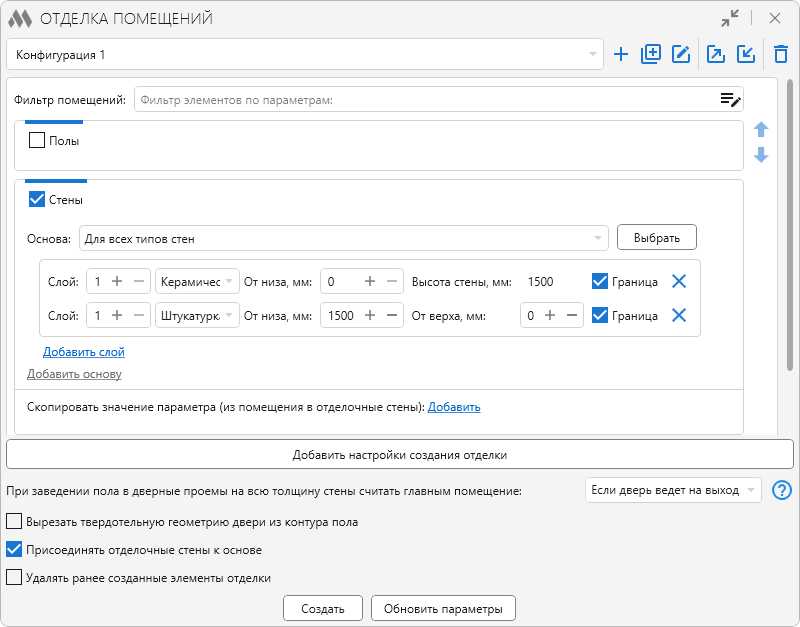Click Обновить параметры button
The height and width of the screenshot is (627, 800).
[x=443, y=608]
